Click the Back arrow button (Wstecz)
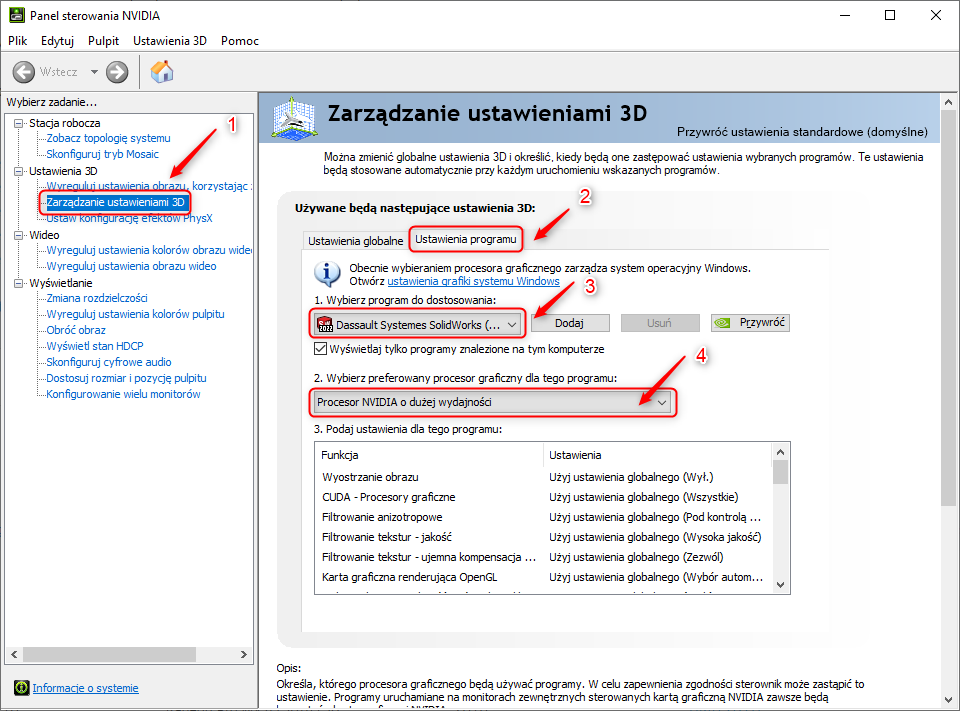960x711 pixels. click(x=24, y=72)
